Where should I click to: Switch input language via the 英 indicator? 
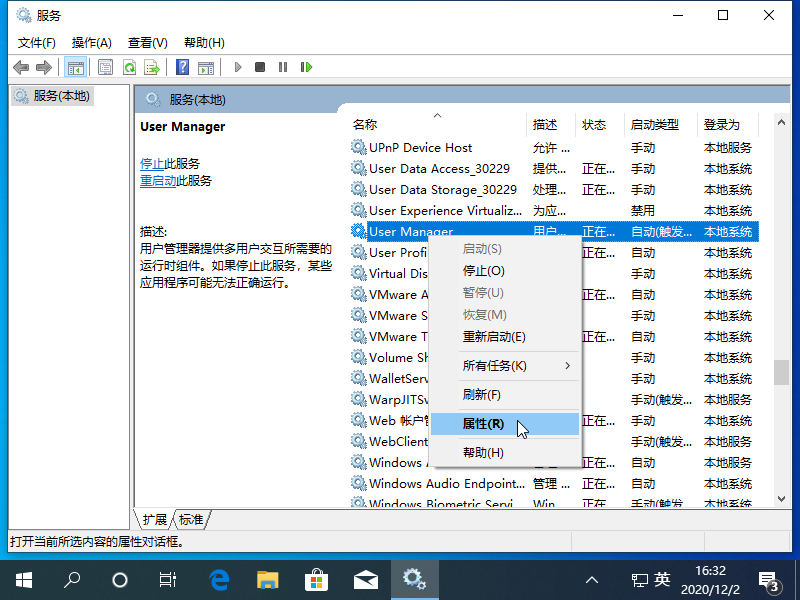pyautogui.click(x=662, y=579)
